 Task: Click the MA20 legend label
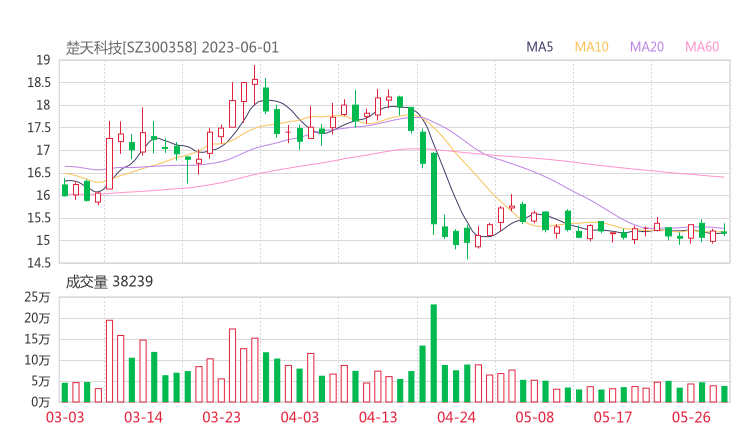[647, 47]
